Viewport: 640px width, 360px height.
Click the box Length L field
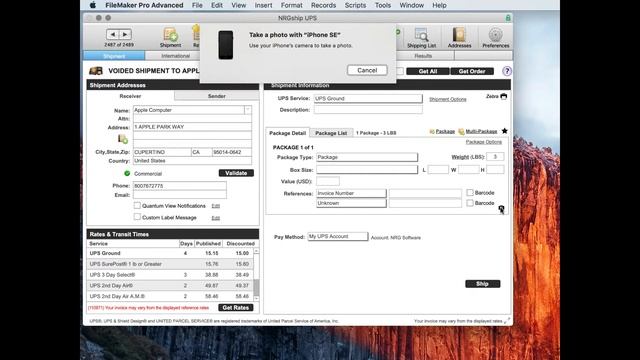438,169
